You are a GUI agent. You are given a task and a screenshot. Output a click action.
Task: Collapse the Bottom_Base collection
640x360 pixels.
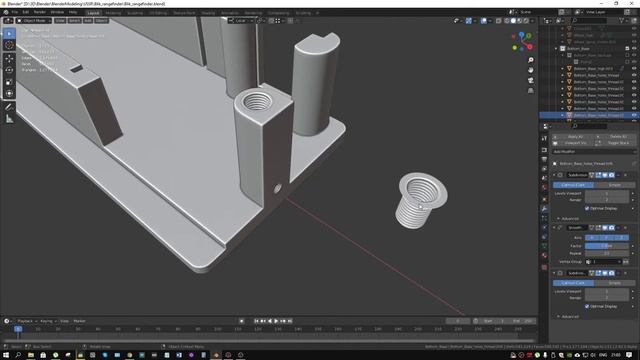coord(556,49)
